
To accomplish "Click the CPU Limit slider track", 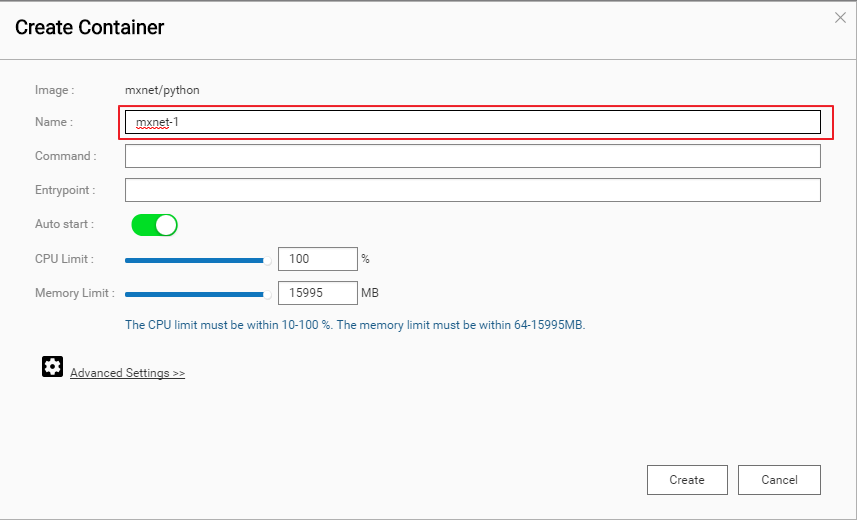I will (195, 260).
